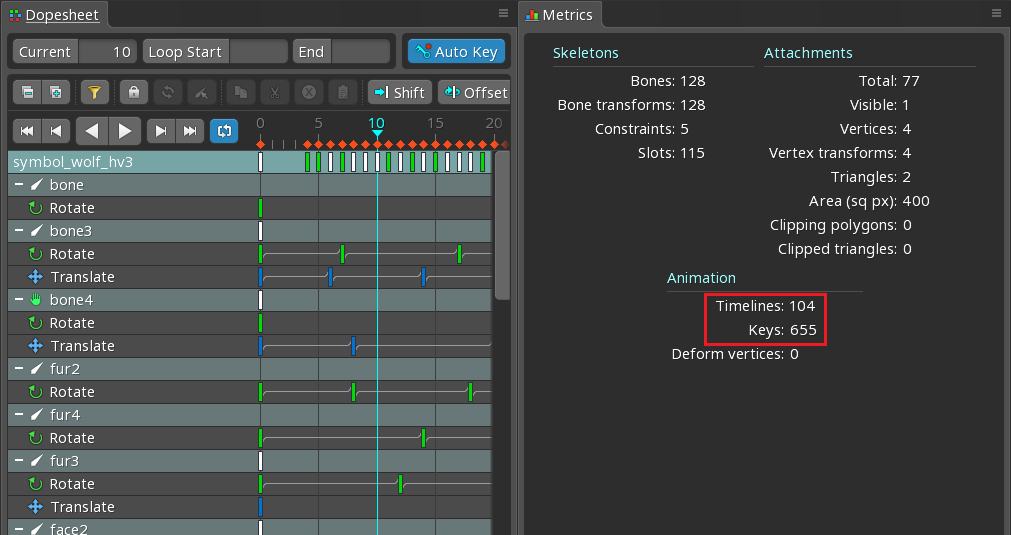The height and width of the screenshot is (535, 1011).
Task: Toggle the Auto Key button
Action: (x=456, y=52)
